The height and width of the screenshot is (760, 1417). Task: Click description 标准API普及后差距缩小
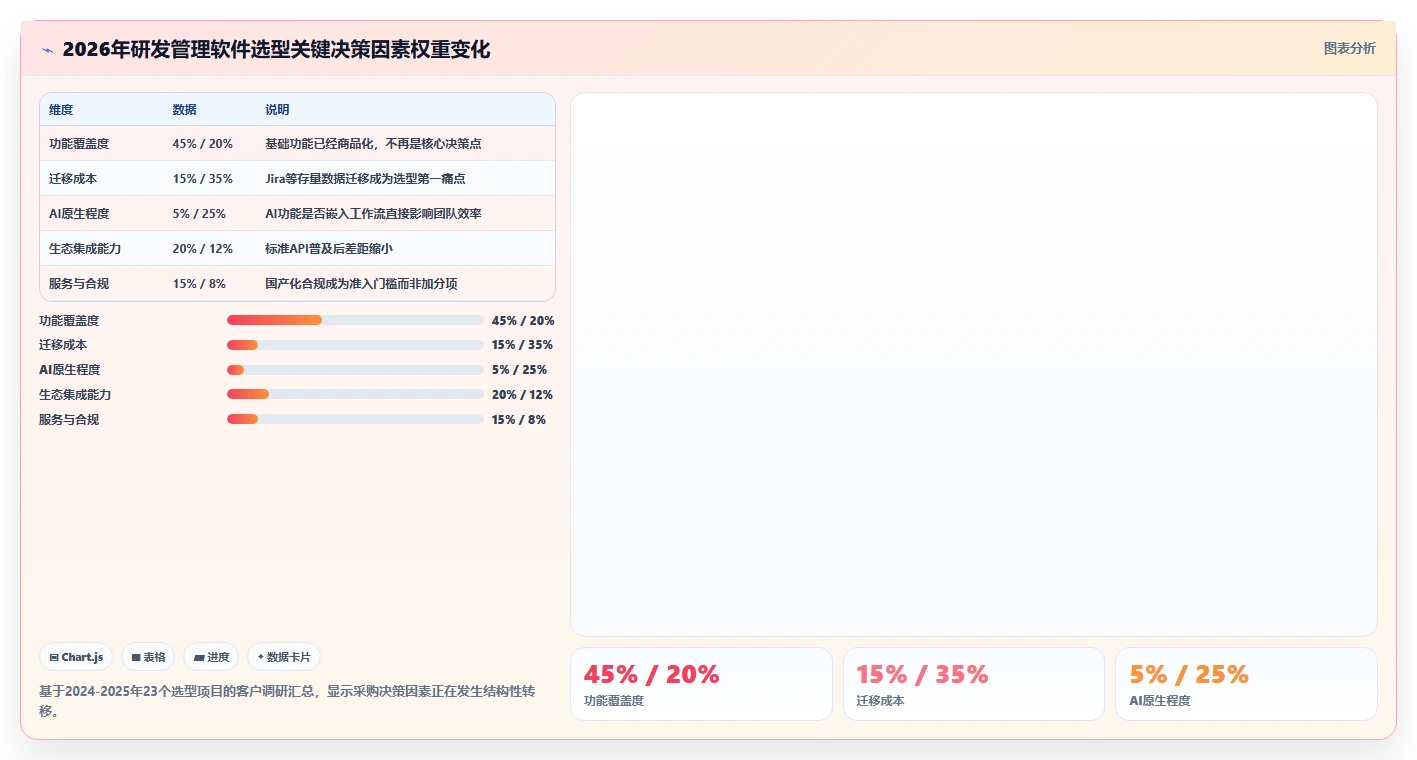(x=329, y=249)
